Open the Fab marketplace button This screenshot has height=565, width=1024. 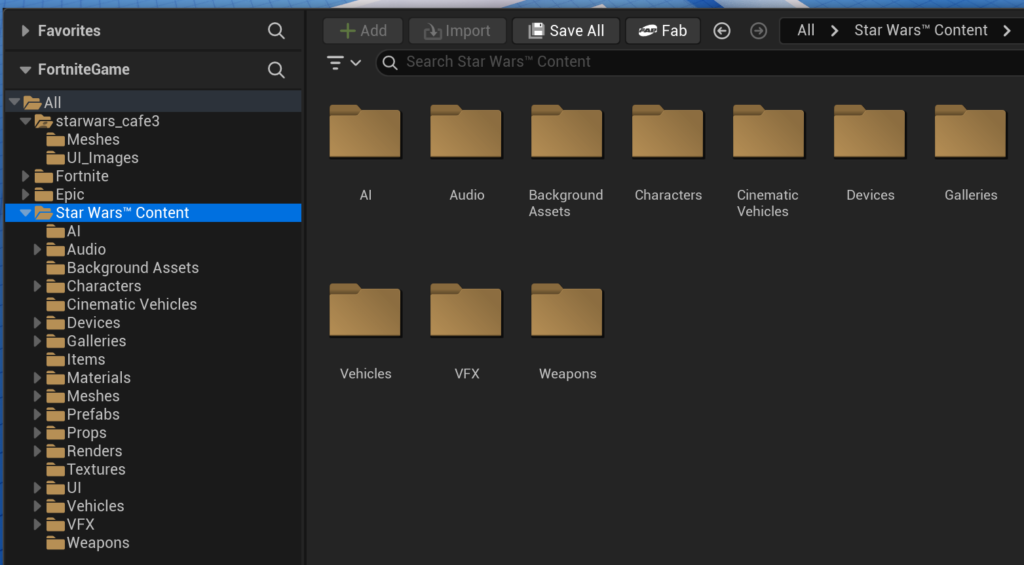[x=662, y=31]
